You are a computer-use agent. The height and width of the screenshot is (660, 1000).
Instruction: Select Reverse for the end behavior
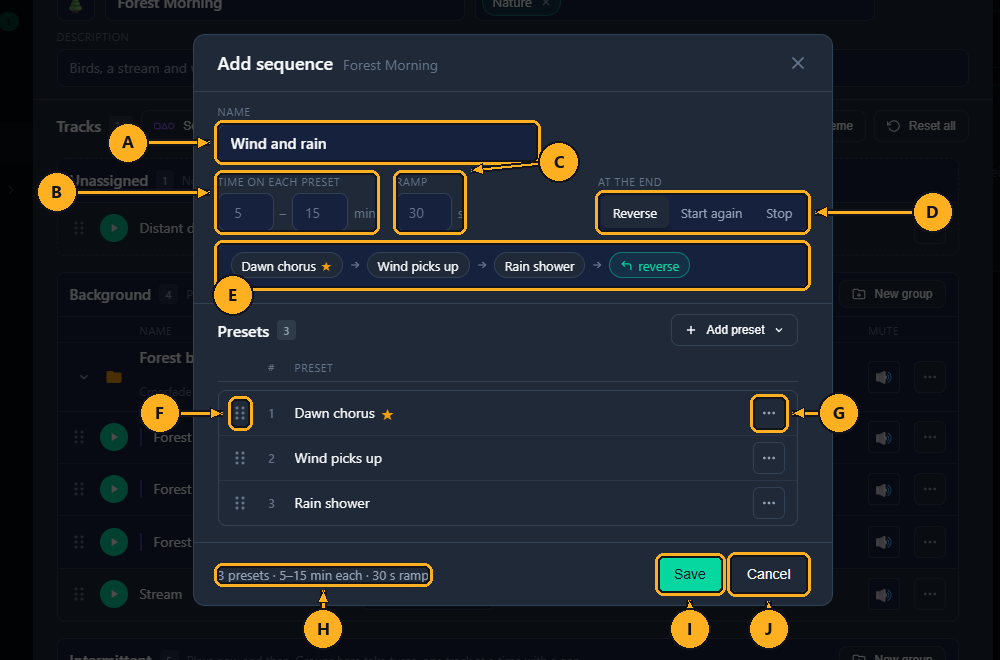tap(635, 214)
